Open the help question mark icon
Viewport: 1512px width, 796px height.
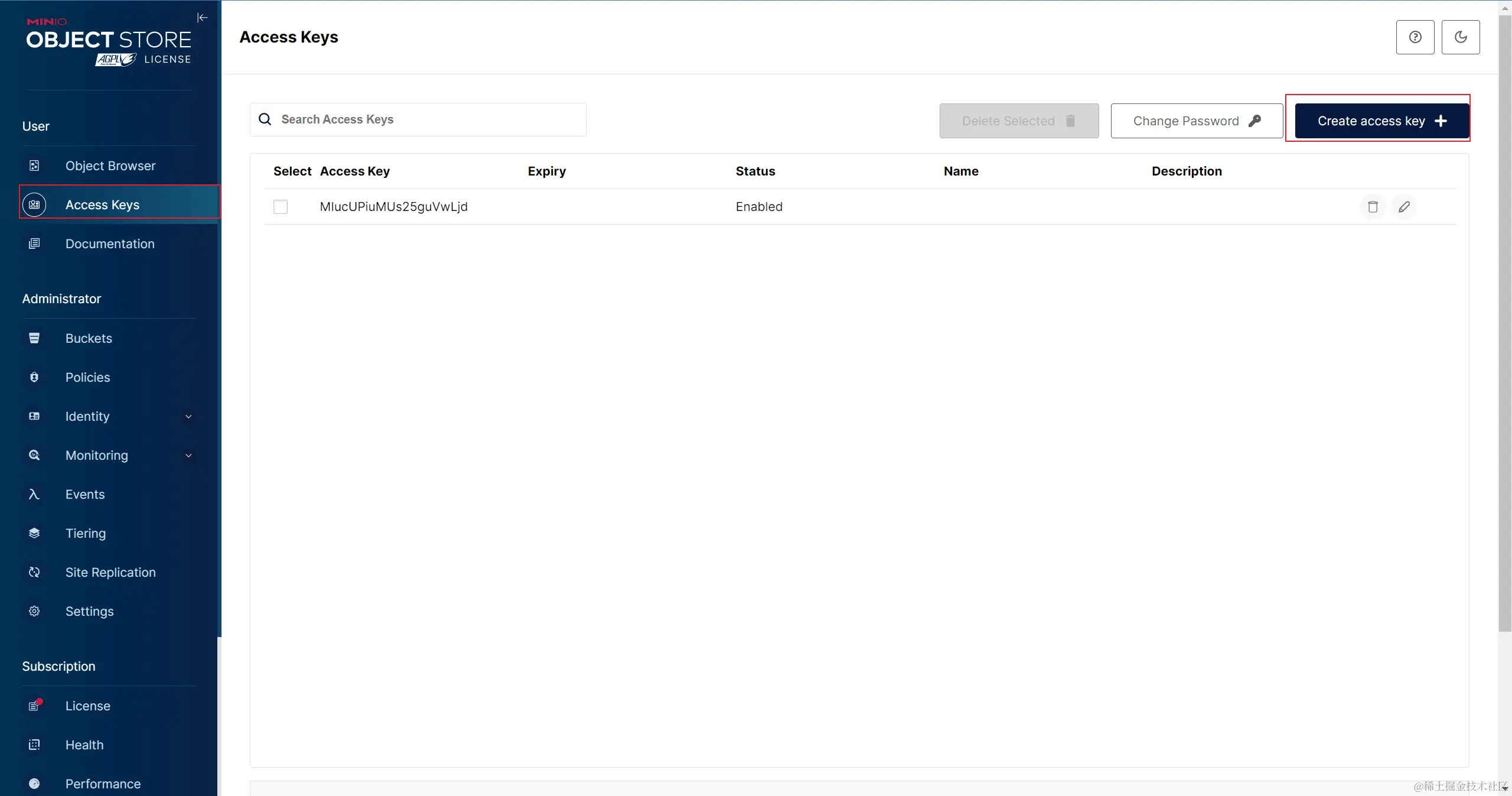click(1415, 37)
